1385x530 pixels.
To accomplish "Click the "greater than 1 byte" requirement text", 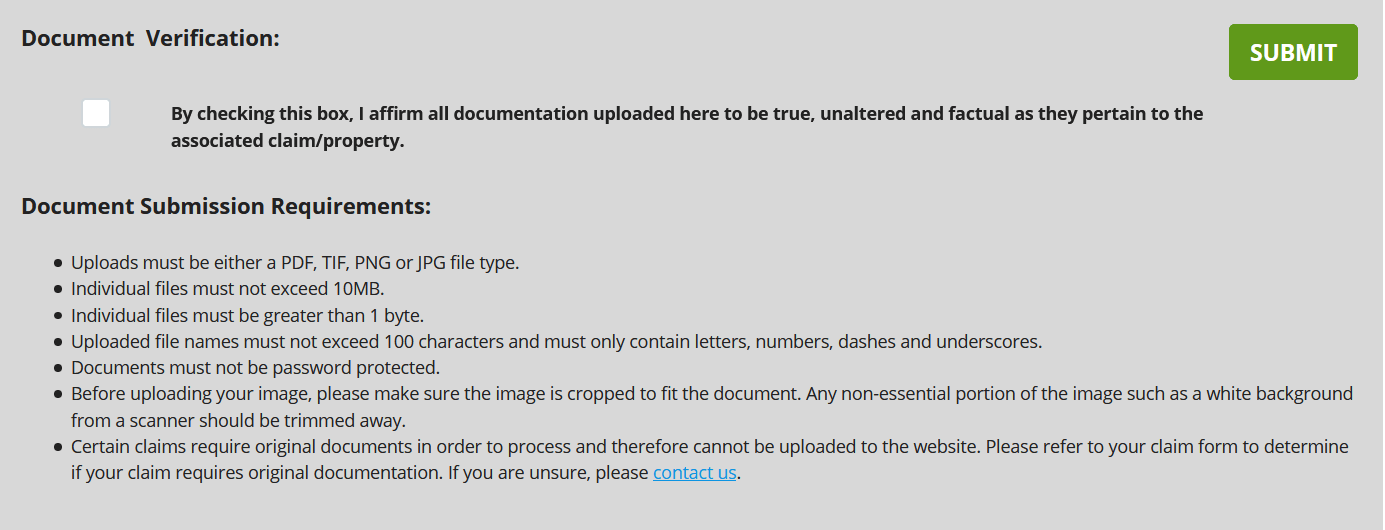I will point(247,315).
